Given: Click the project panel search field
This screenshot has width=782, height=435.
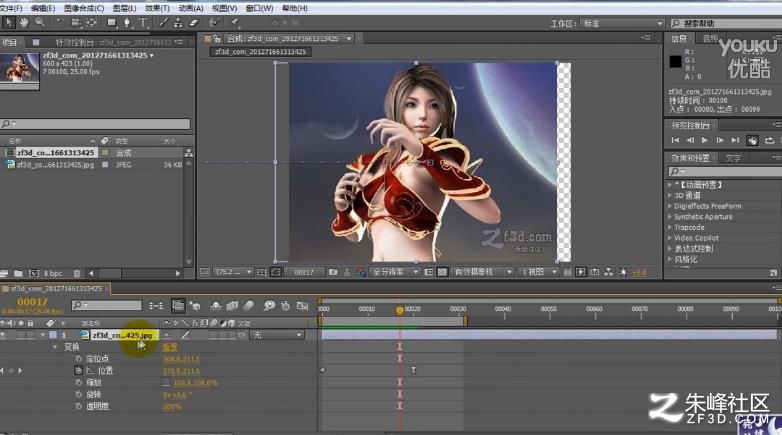Looking at the screenshot, I should click(x=95, y=123).
